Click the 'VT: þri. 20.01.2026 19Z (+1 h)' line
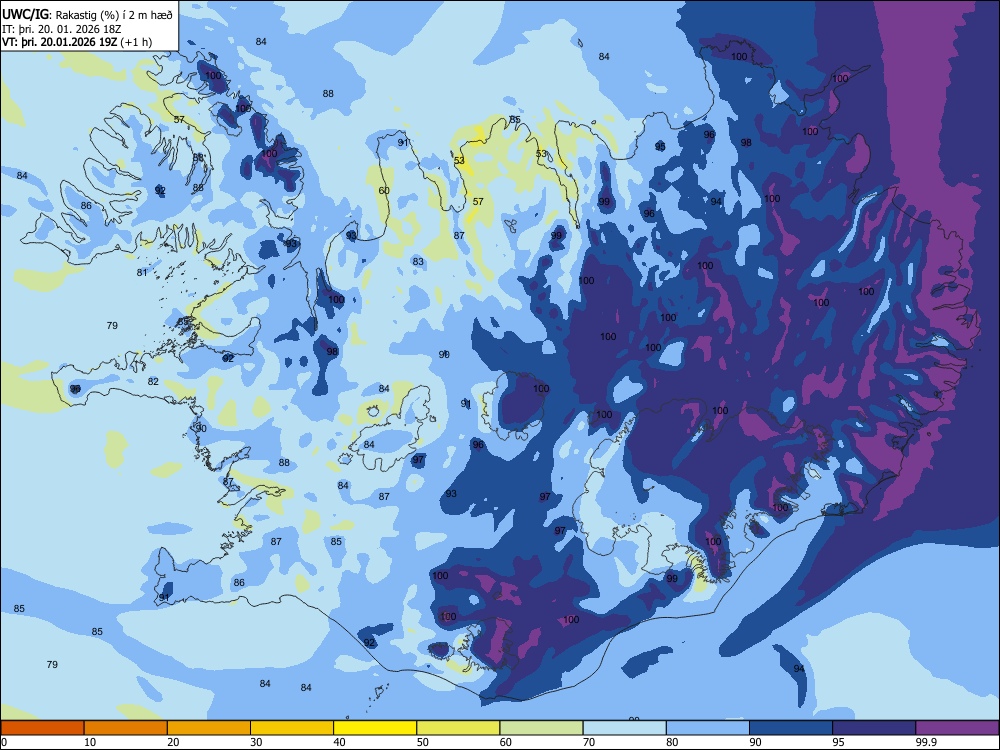 [x=77, y=42]
